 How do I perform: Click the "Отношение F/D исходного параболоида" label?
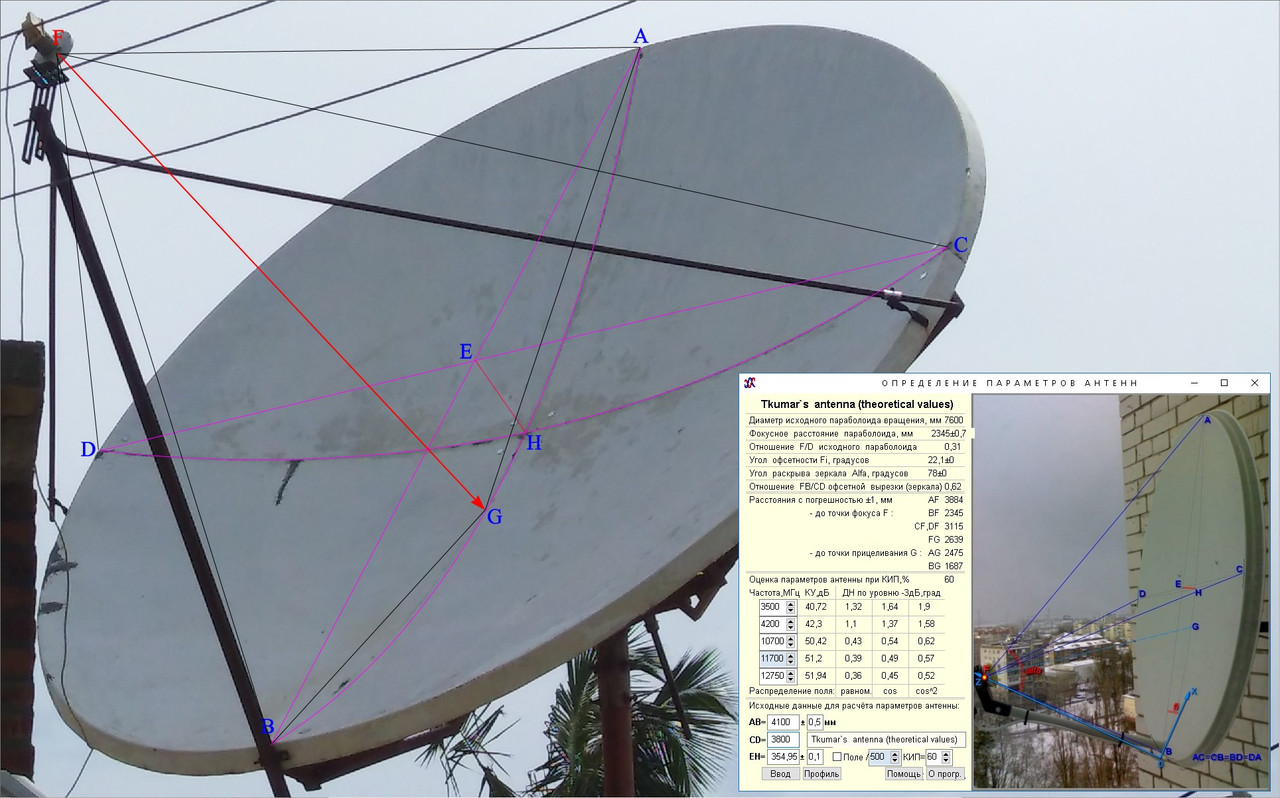point(833,447)
